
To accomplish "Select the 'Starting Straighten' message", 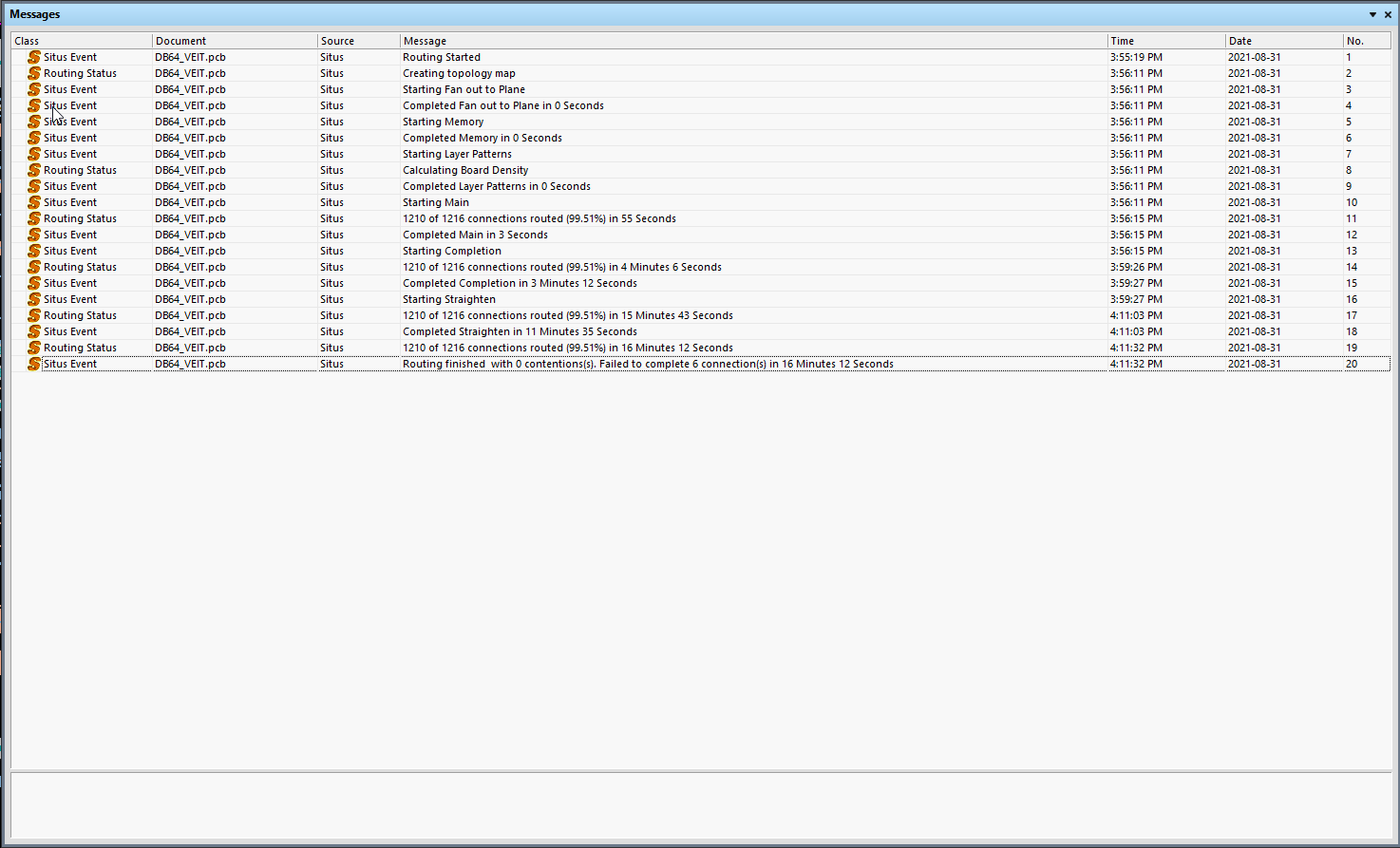I will [449, 299].
